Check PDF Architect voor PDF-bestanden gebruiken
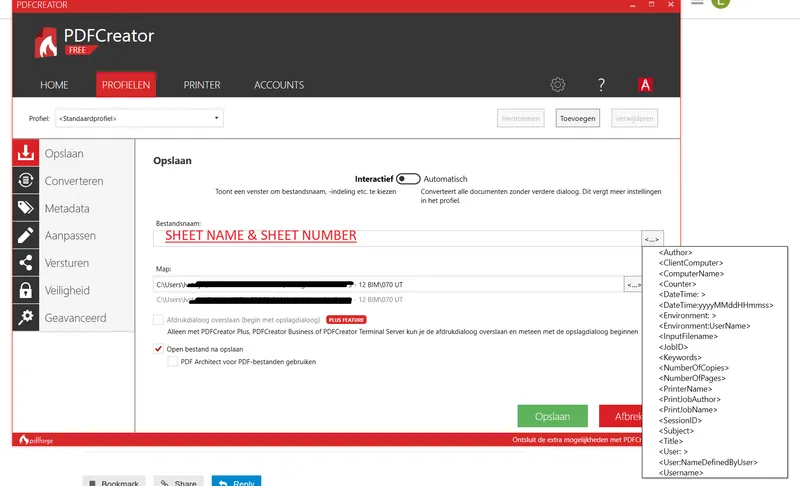 (x=172, y=362)
